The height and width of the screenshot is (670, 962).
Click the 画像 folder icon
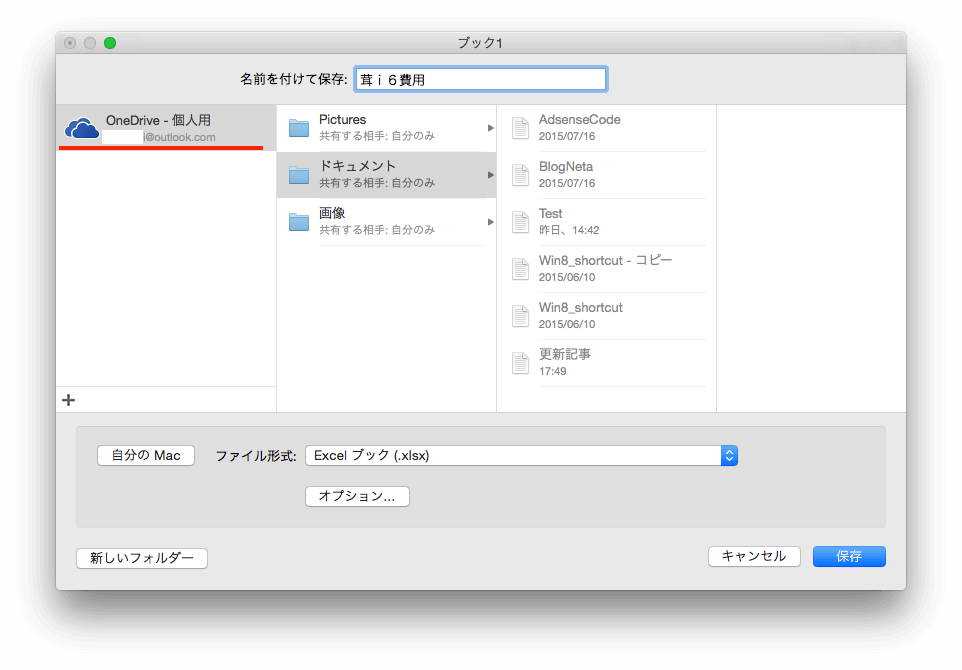click(299, 221)
